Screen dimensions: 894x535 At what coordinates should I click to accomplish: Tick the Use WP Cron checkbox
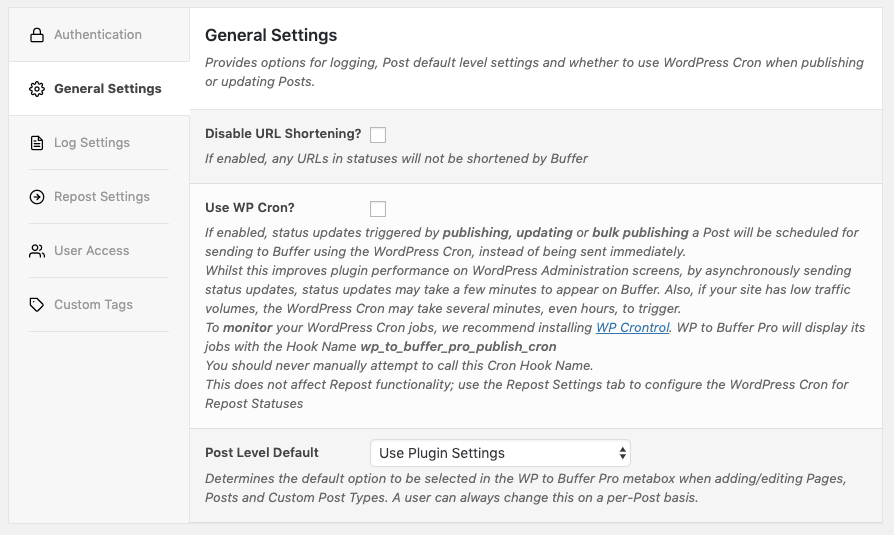pyautogui.click(x=378, y=209)
